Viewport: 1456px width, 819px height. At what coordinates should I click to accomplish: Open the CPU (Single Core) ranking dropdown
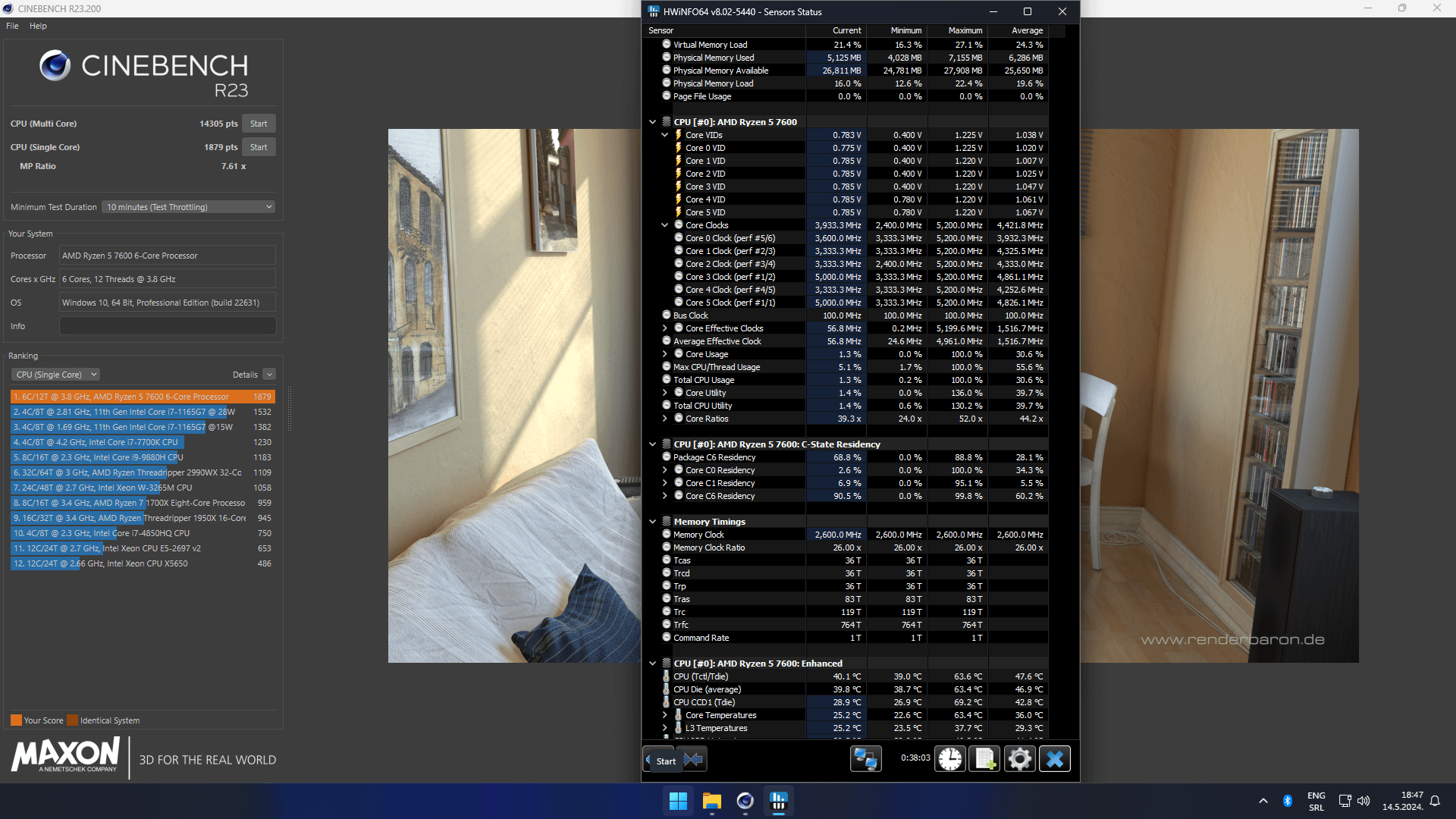[x=55, y=375]
